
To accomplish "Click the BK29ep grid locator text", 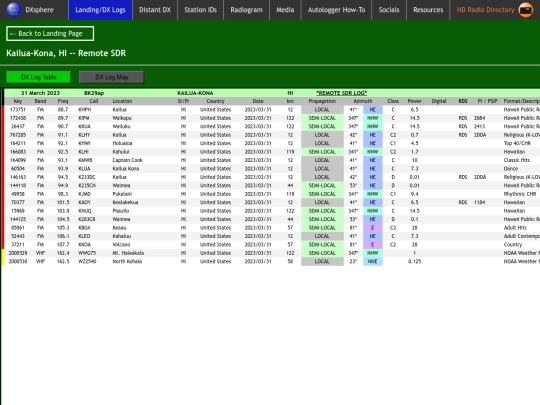I will click(x=94, y=93).
